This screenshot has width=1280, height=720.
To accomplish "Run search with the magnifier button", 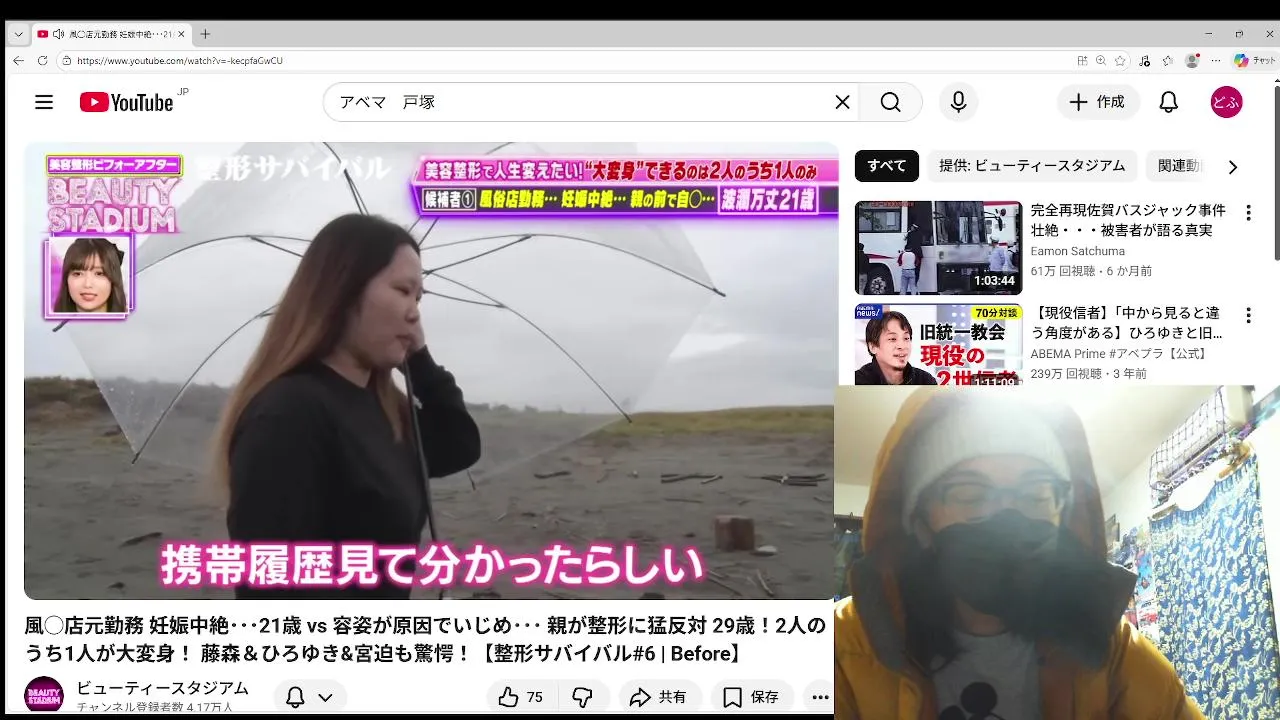I will tap(890, 102).
